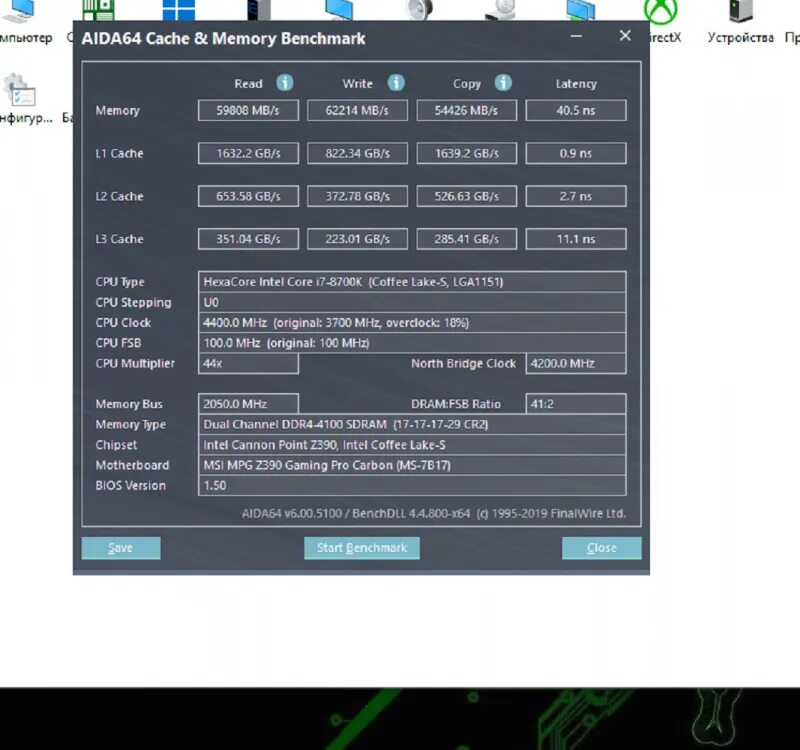Click L2 Cache copy 526.63 GB/s
Viewport: 800px width, 750px height.
[466, 196]
